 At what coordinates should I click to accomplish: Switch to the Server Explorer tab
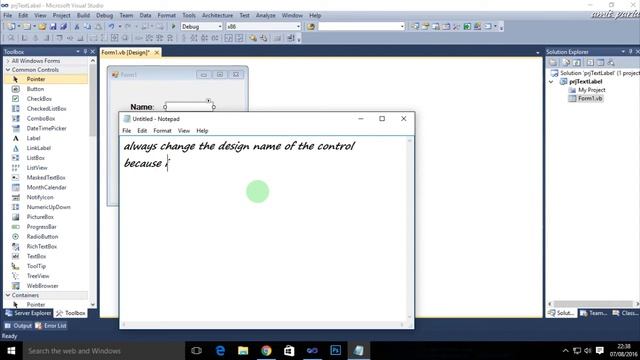pos(28,313)
